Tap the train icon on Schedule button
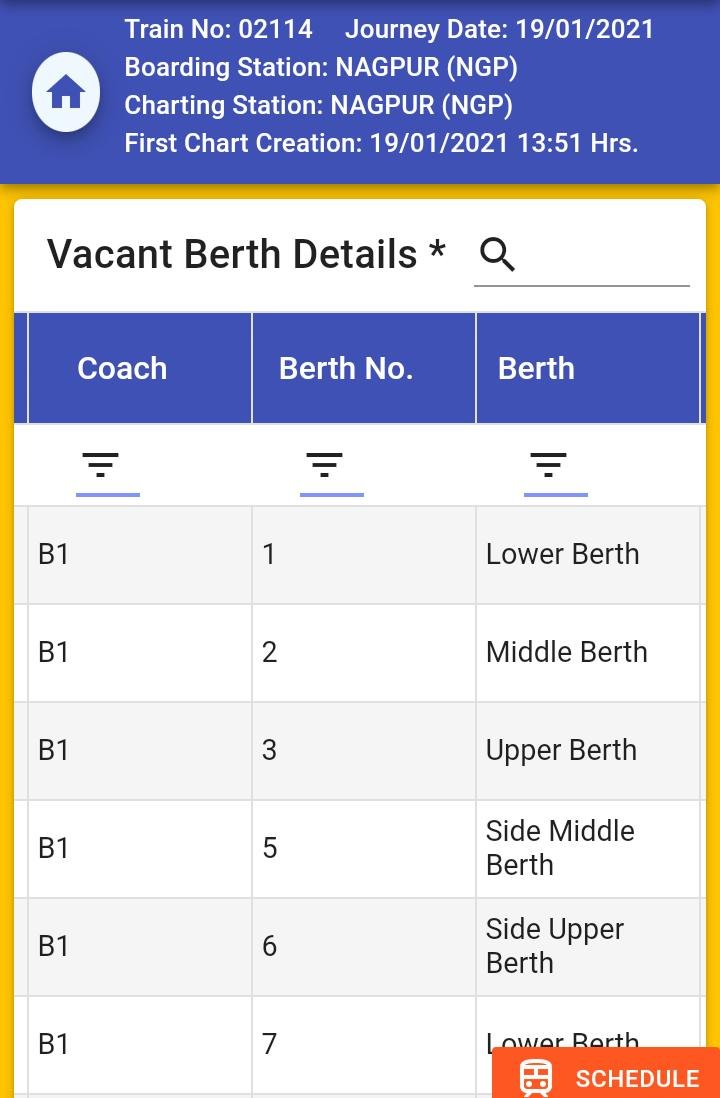720x1098 pixels. (x=536, y=1078)
